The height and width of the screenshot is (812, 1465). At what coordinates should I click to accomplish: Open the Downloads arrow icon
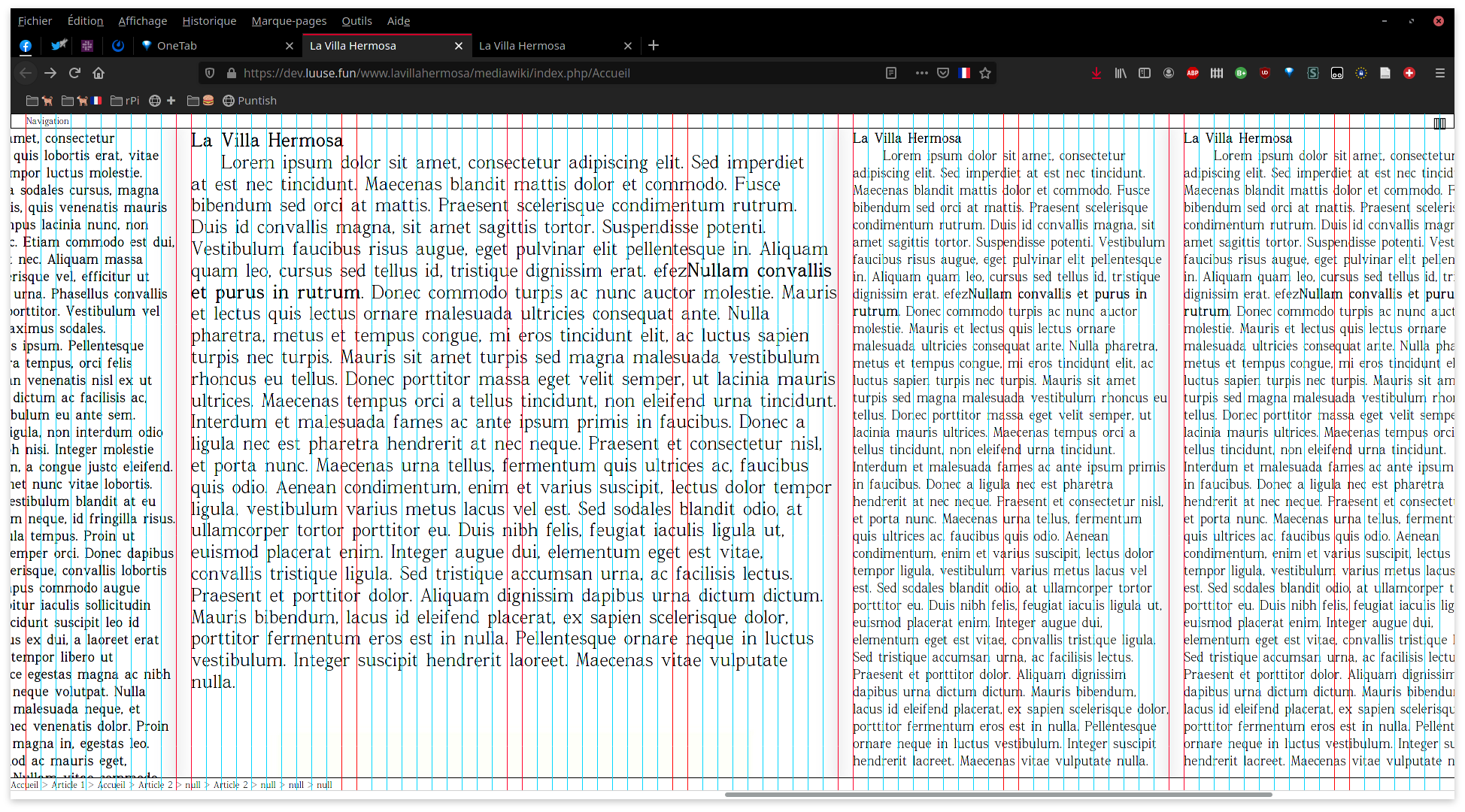pyautogui.click(x=1096, y=73)
